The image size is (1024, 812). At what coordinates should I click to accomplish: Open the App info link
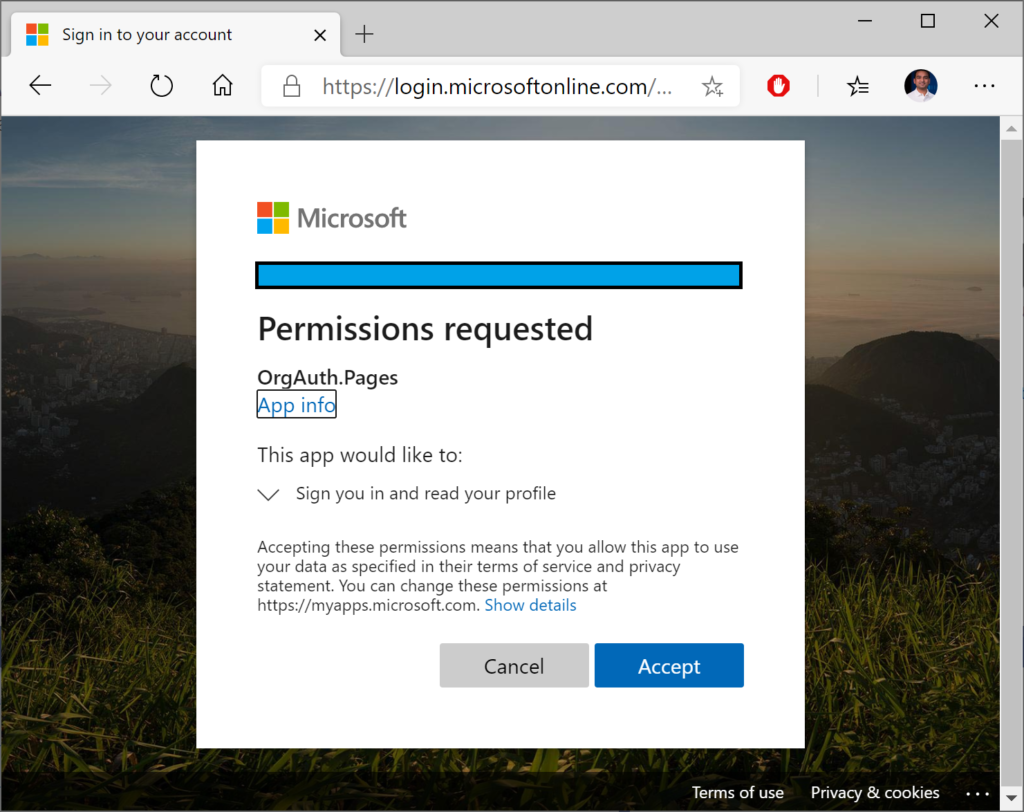pyautogui.click(x=296, y=404)
